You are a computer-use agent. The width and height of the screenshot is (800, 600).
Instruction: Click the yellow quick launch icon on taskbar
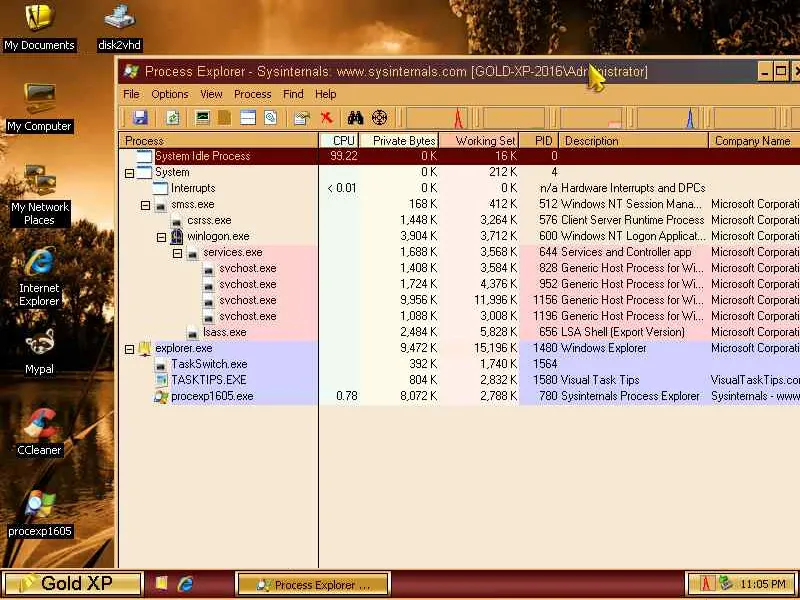(x=161, y=583)
